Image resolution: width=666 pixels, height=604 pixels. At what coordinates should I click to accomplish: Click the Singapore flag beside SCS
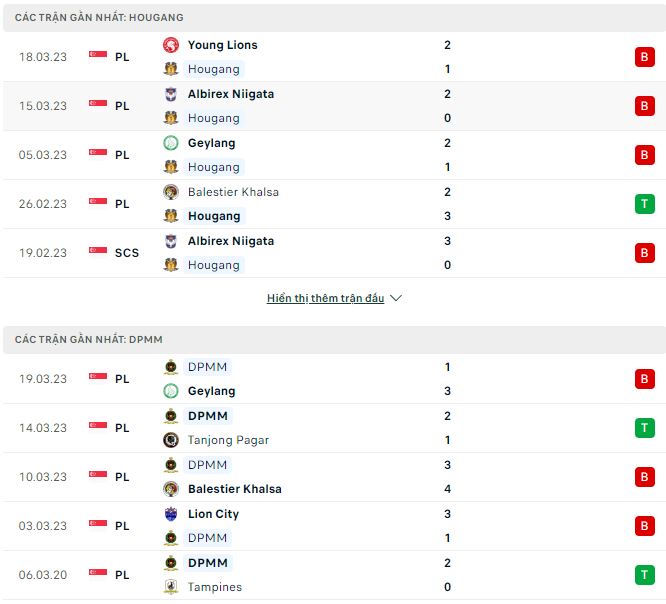point(98,253)
